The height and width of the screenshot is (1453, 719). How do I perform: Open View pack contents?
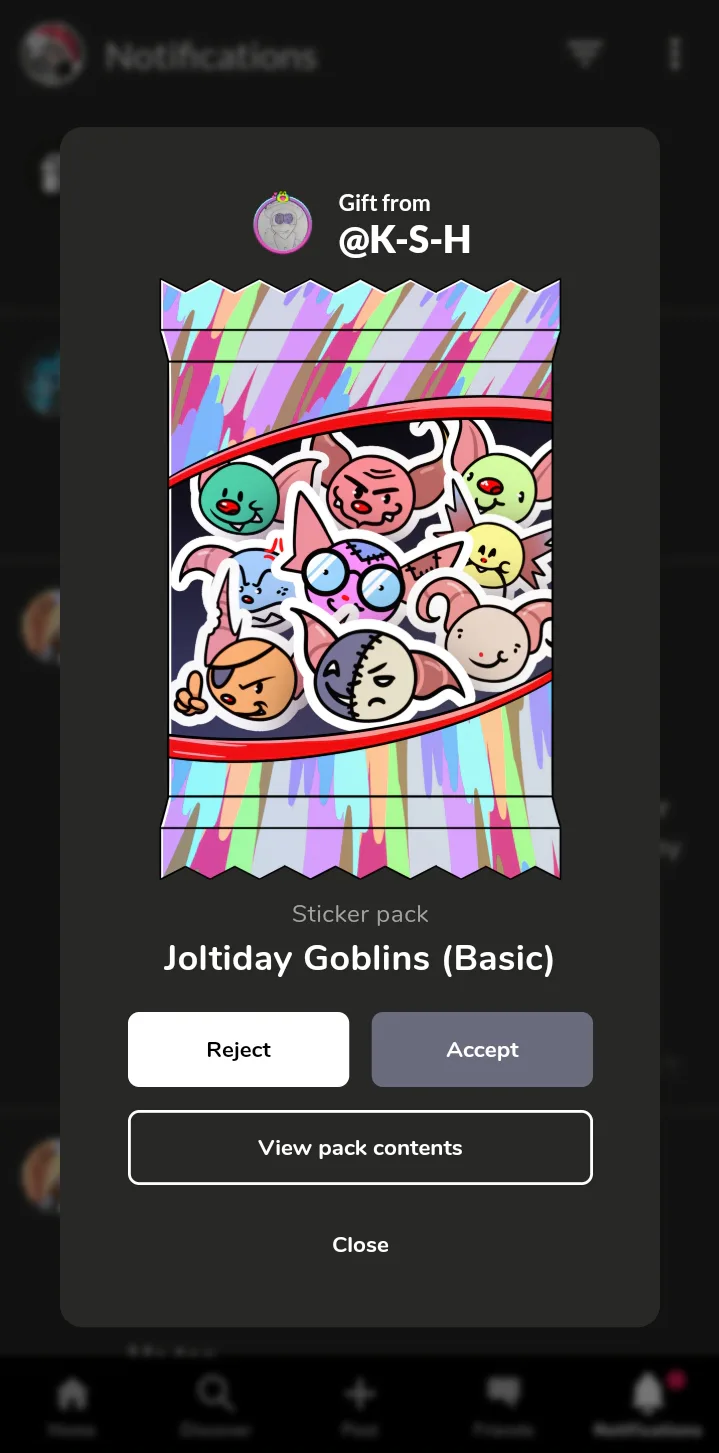(360, 1147)
